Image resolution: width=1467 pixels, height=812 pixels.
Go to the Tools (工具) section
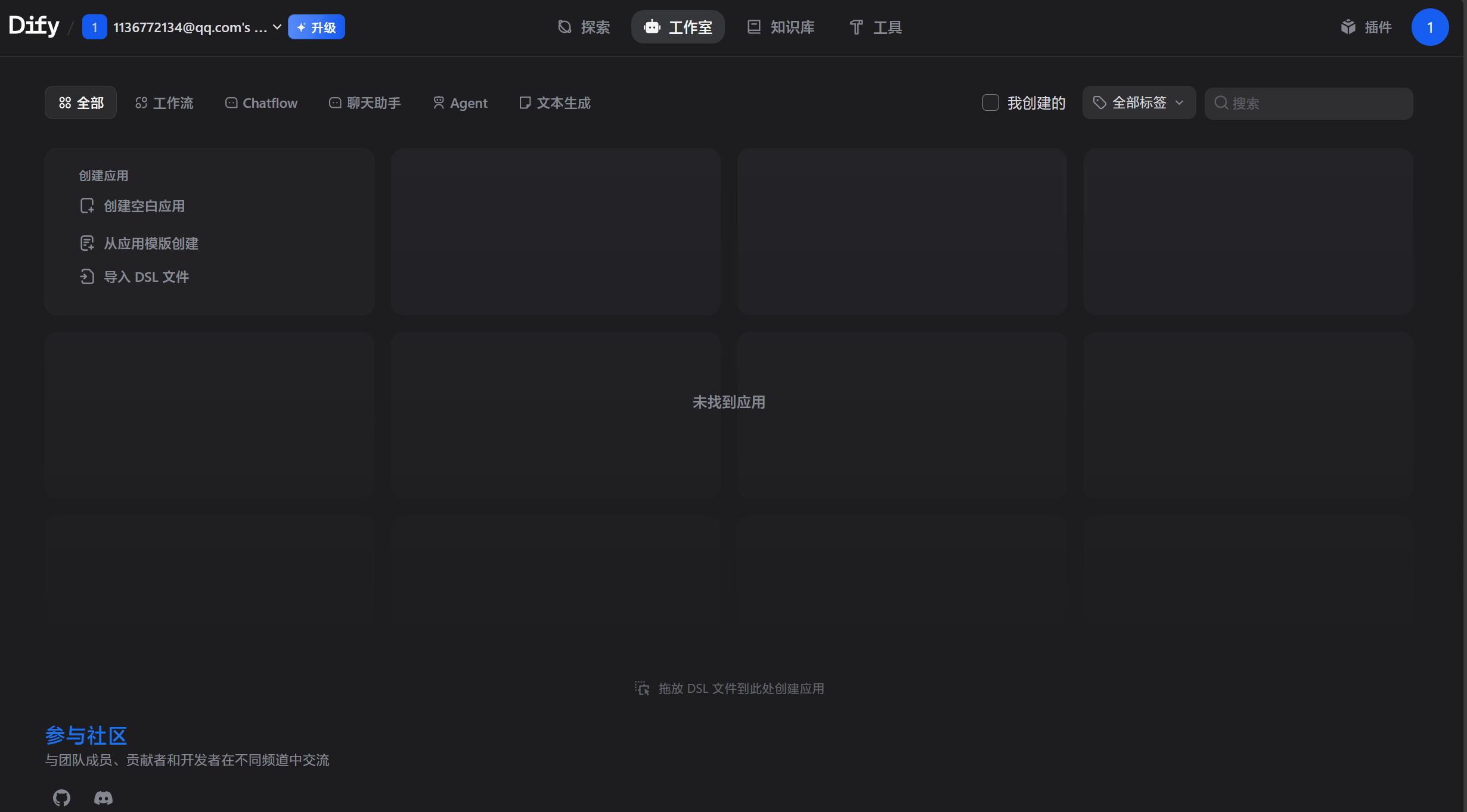point(875,27)
